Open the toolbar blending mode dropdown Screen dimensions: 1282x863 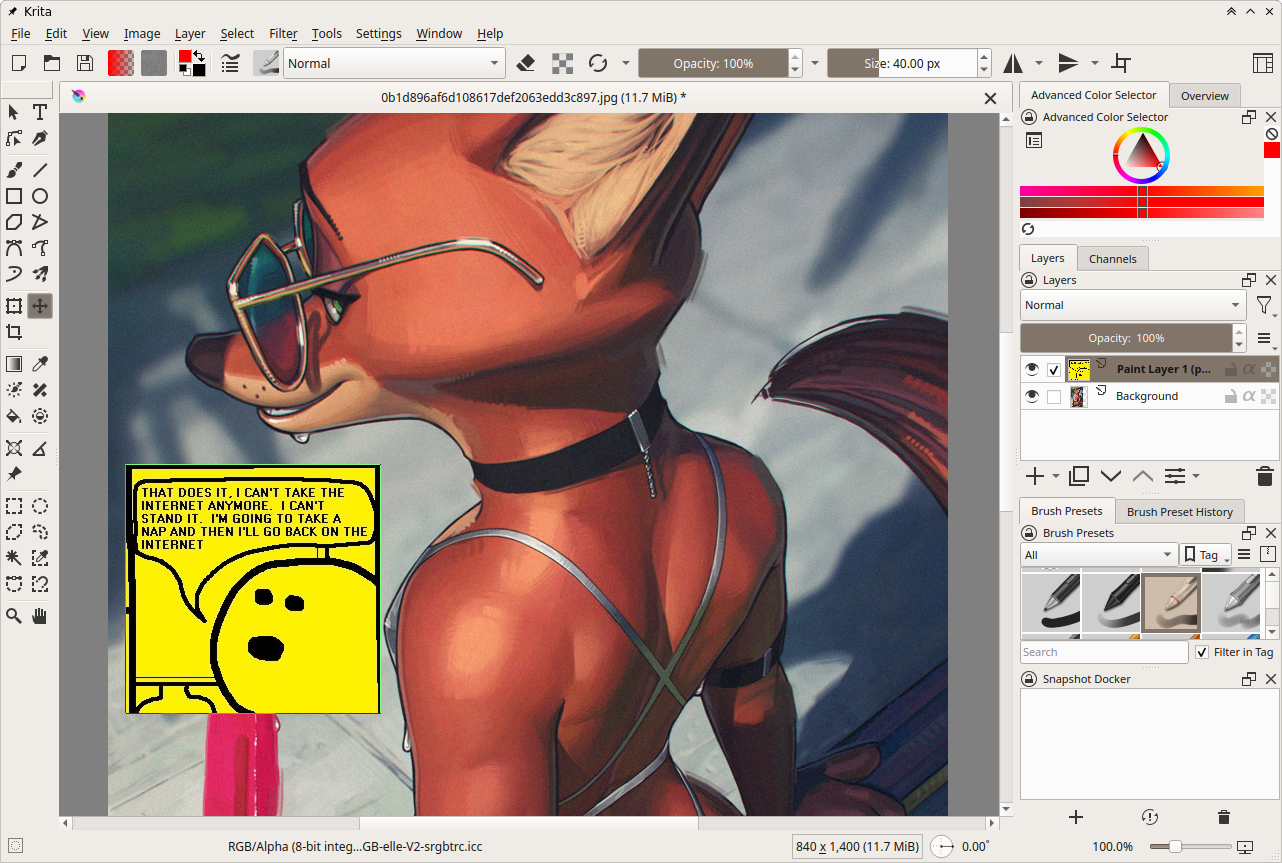pyautogui.click(x=394, y=63)
